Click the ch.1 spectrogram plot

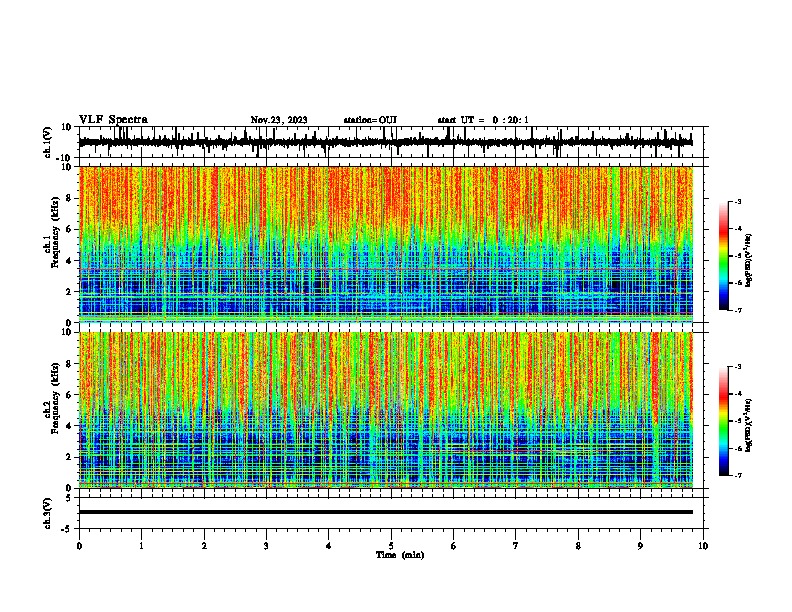[x=386, y=244]
